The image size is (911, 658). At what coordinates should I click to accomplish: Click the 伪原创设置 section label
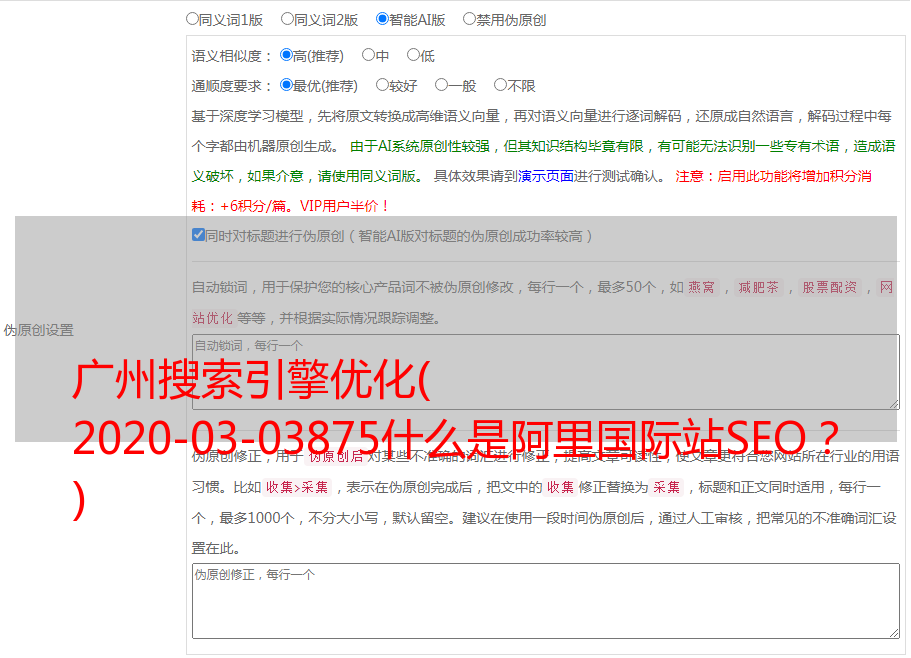pyautogui.click(x=39, y=330)
